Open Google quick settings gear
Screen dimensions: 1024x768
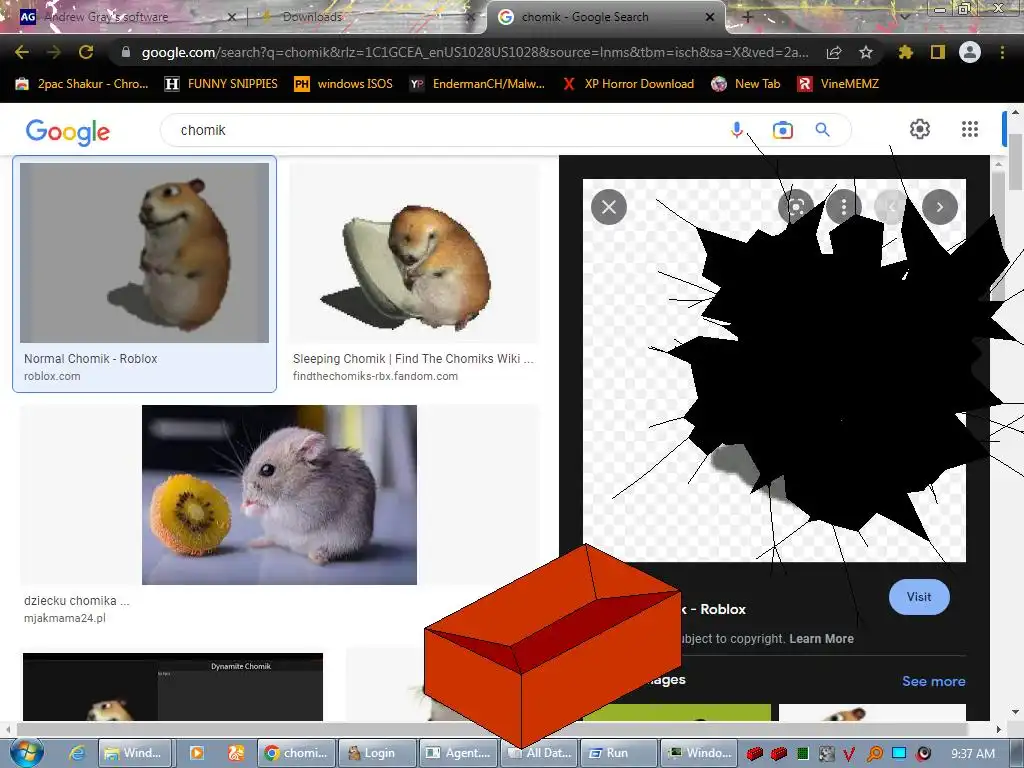pos(920,129)
